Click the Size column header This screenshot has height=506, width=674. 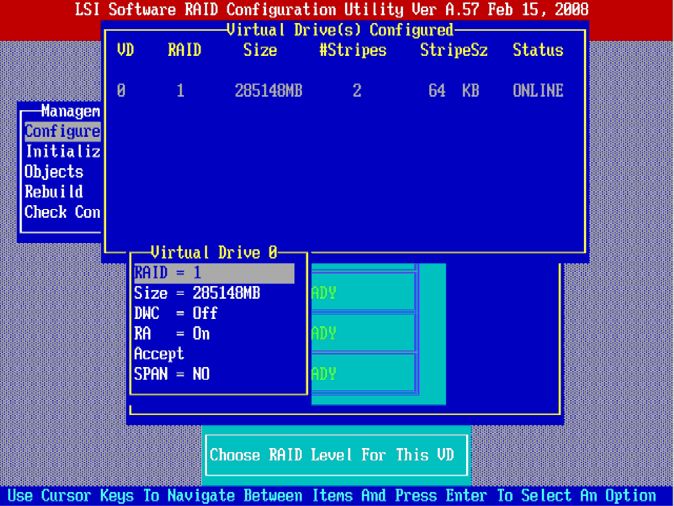coord(260,50)
